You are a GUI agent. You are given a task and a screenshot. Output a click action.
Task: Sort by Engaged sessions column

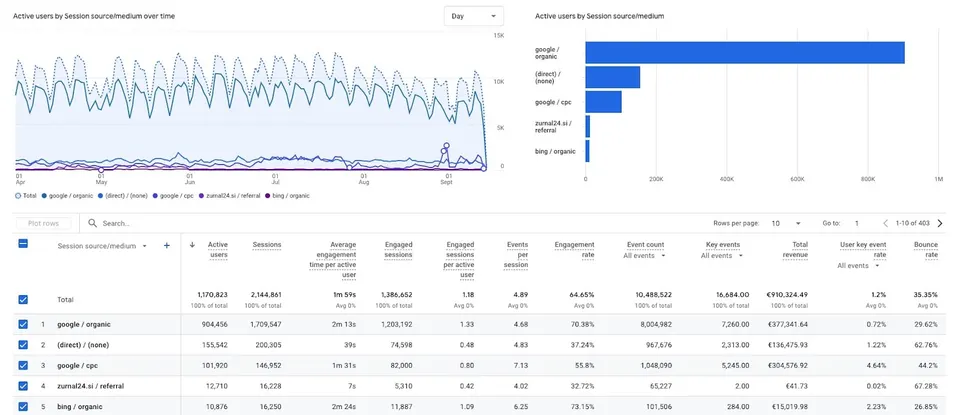coord(399,249)
